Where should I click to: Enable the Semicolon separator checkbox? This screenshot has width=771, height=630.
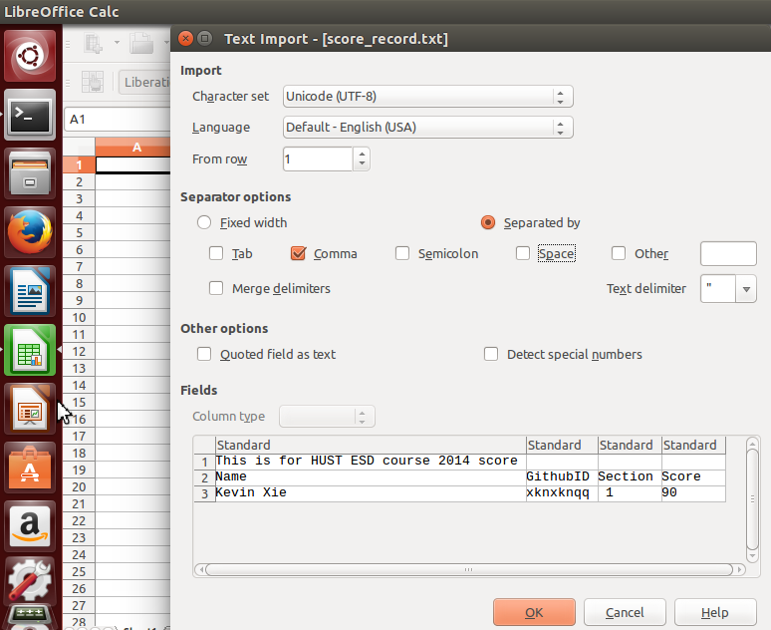pos(402,253)
